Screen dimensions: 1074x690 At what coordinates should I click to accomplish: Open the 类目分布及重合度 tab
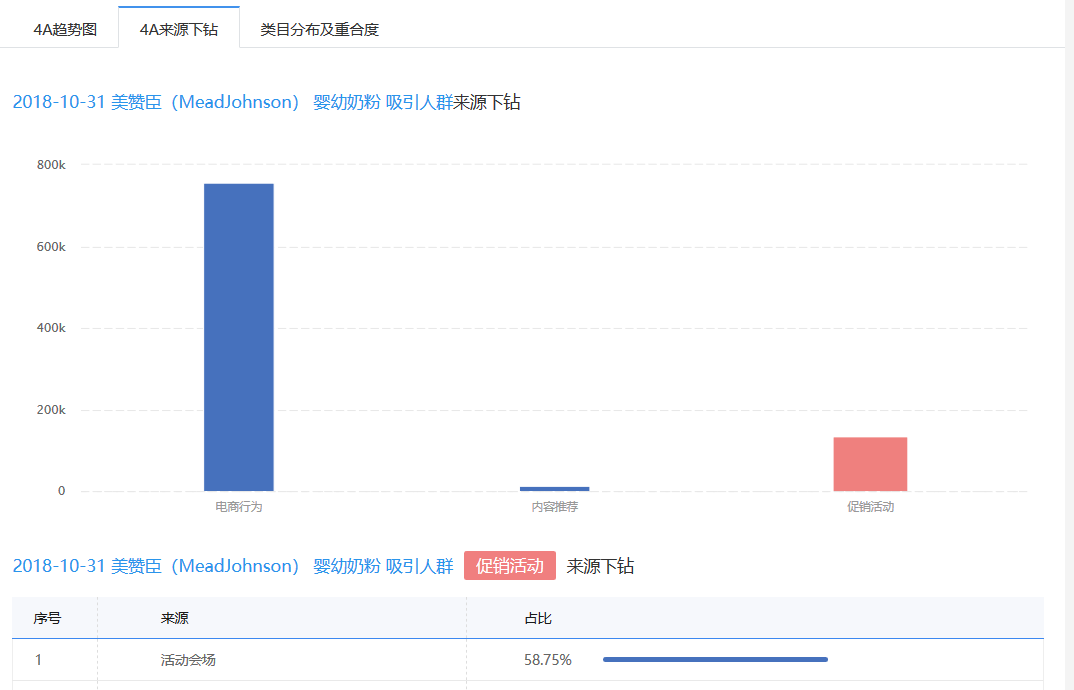tap(319, 29)
